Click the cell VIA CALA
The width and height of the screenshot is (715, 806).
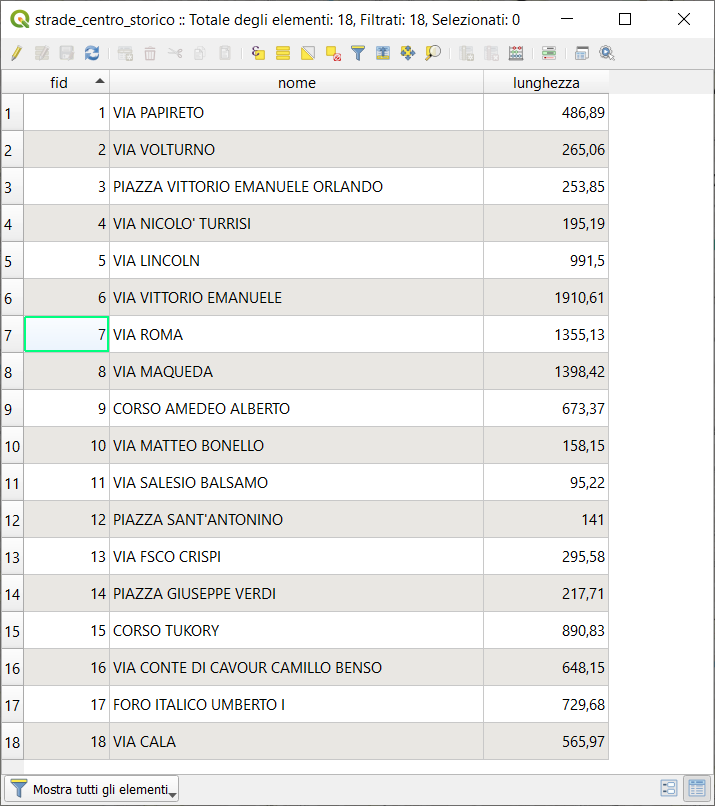point(297,742)
